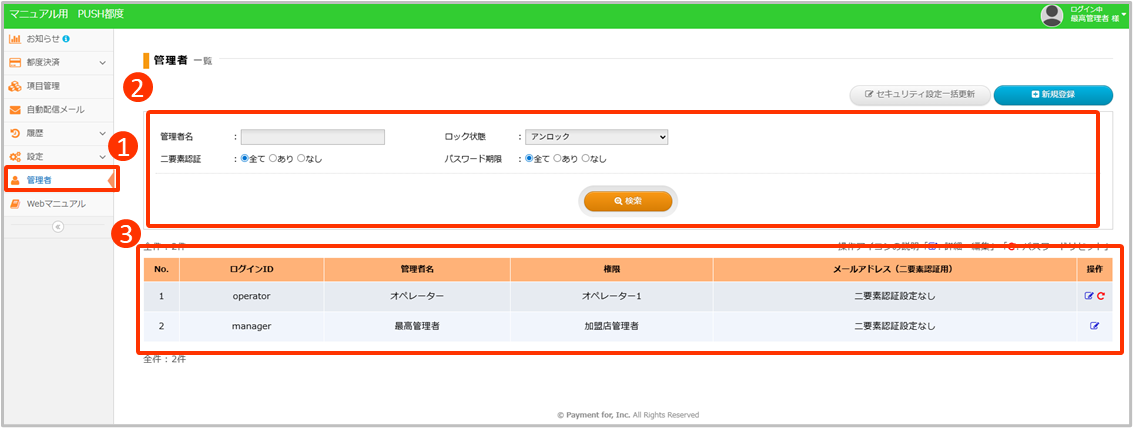Click the edit icon for operator row
The width and height of the screenshot is (1133, 428).
click(1089, 296)
